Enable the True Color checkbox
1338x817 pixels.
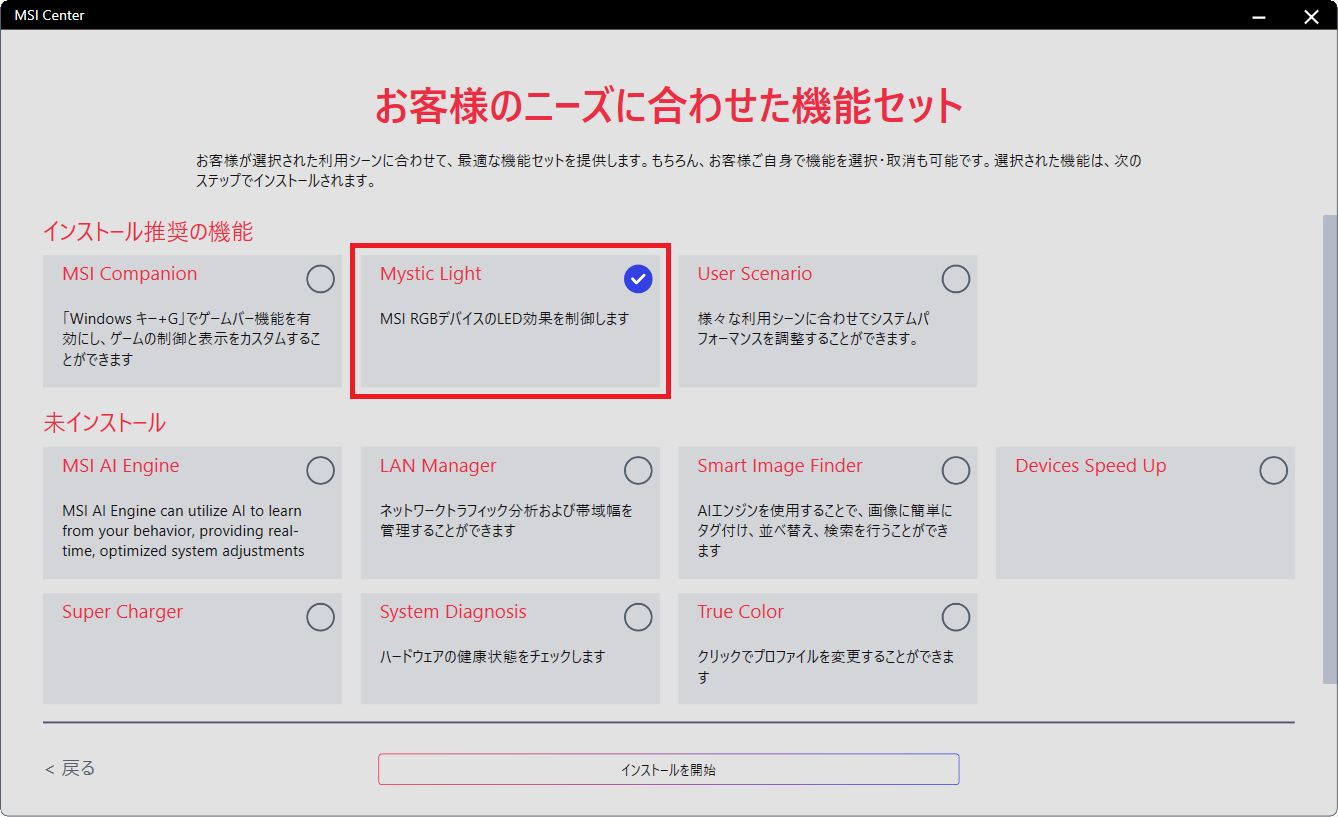956,617
